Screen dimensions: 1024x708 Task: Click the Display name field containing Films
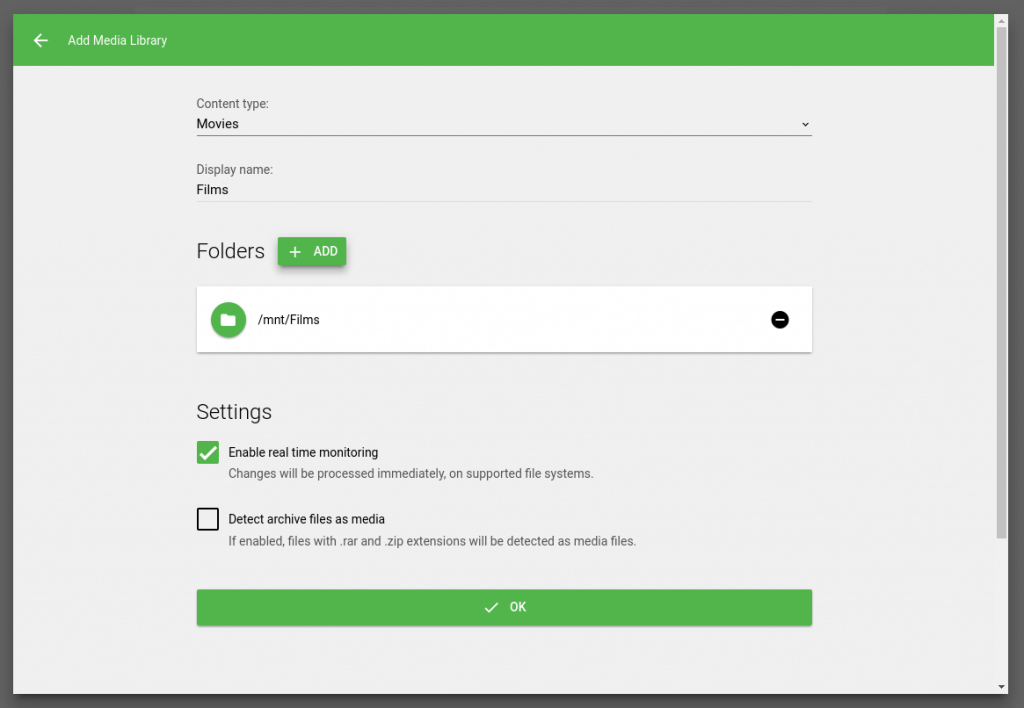coord(504,189)
